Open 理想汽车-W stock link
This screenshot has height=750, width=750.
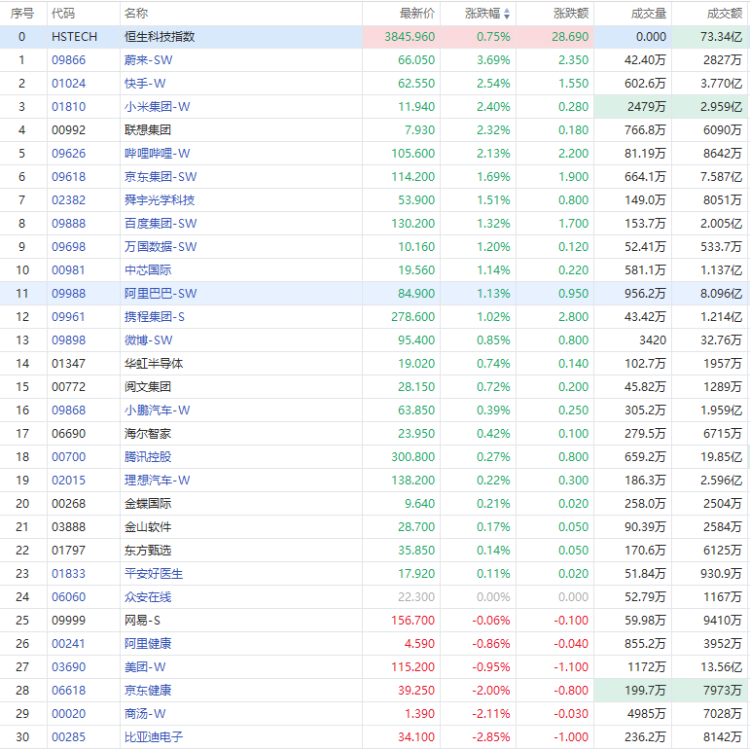[x=157, y=480]
